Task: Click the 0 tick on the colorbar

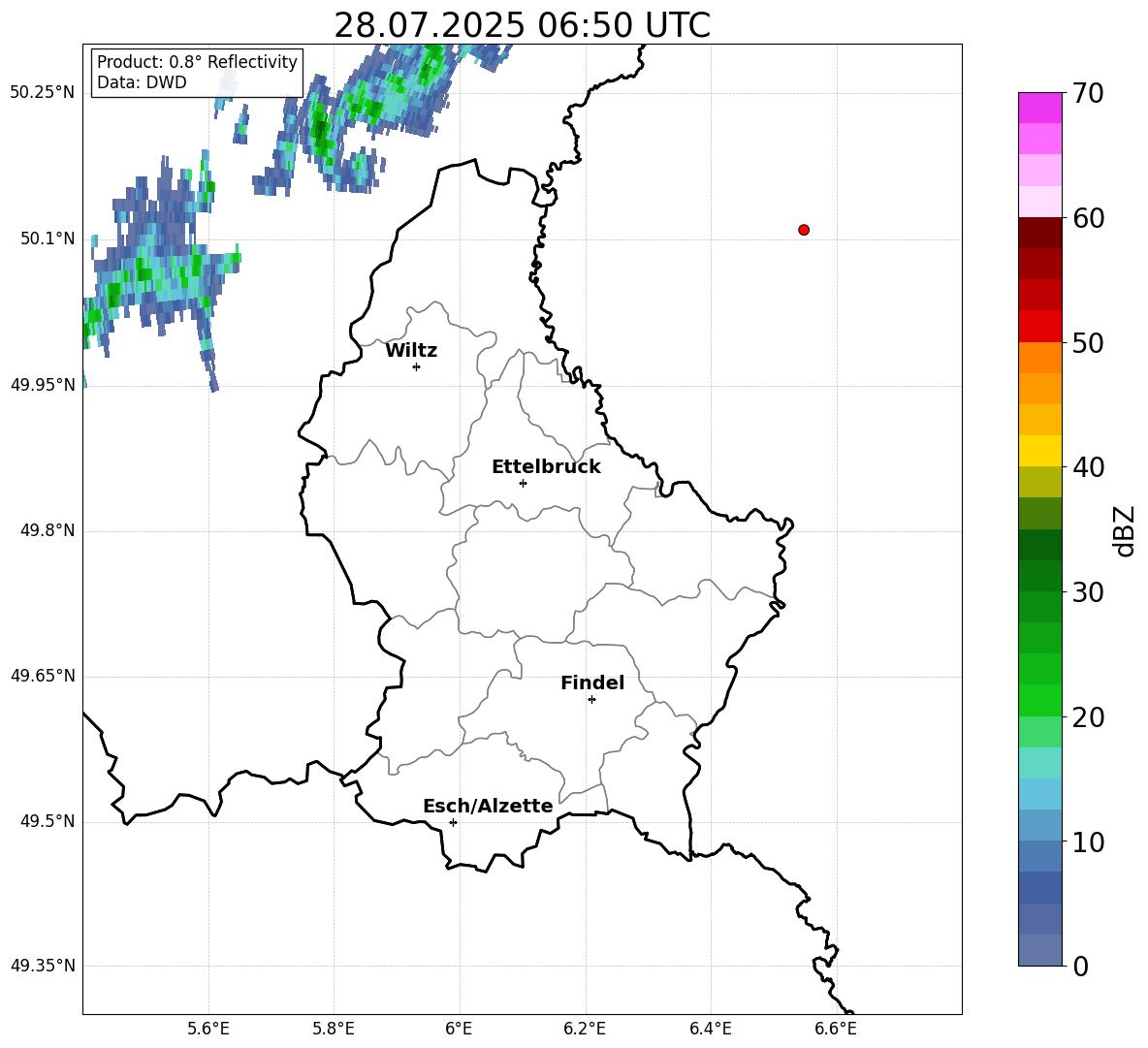Action: pos(1081,967)
